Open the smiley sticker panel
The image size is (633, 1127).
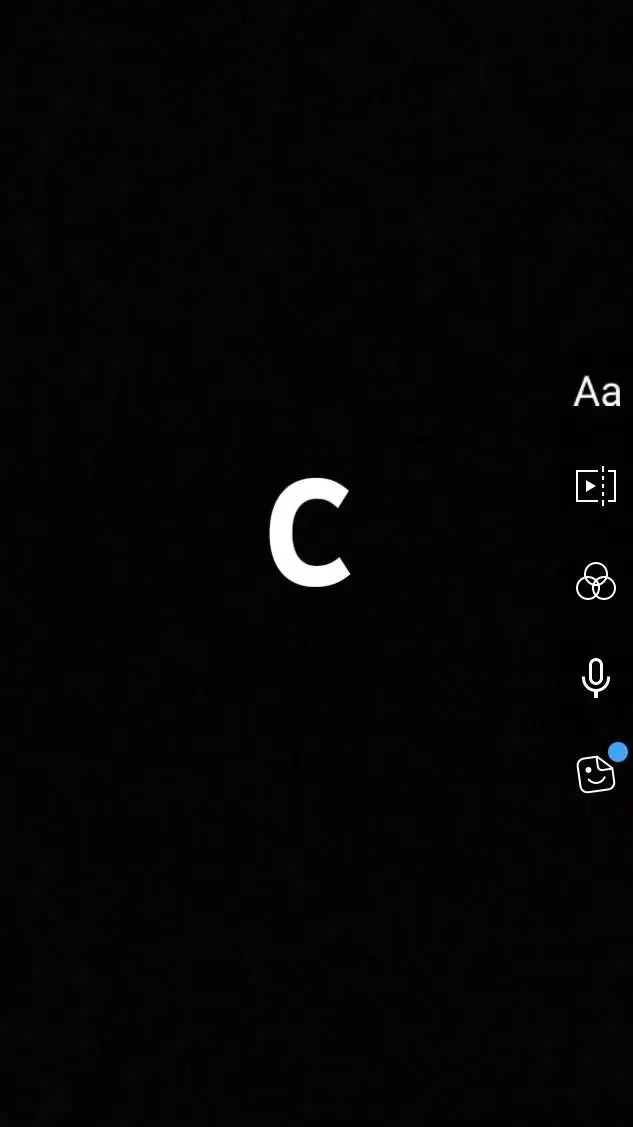596,774
